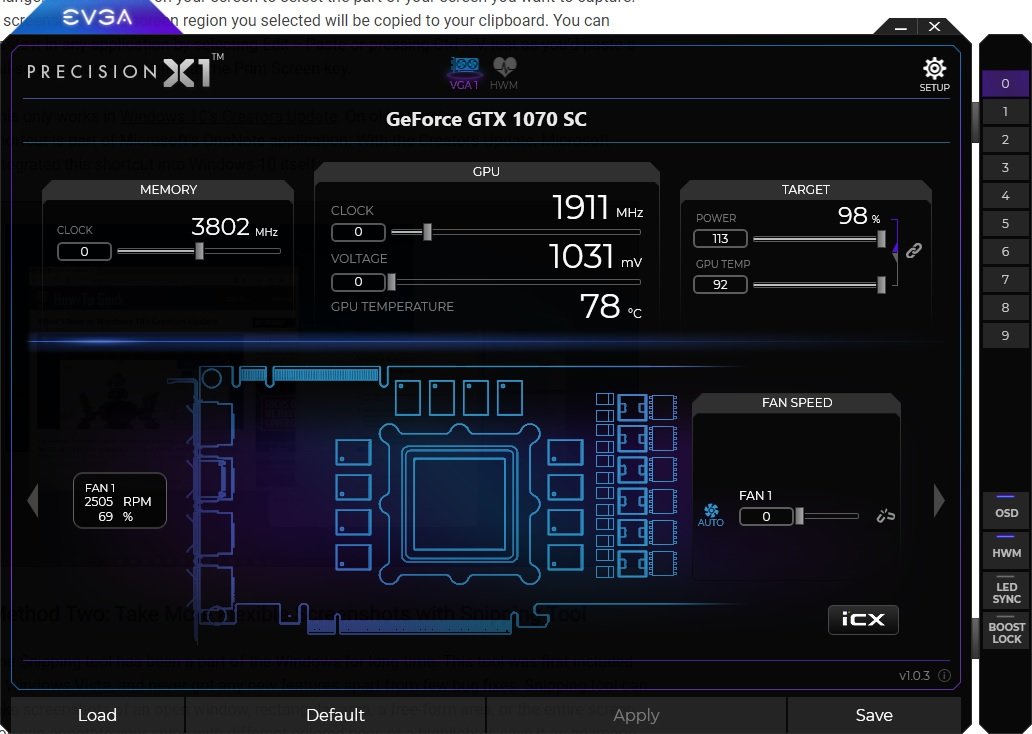Select profile slot 7
Image resolution: width=1032 pixels, height=734 pixels.
pyautogui.click(x=1005, y=279)
